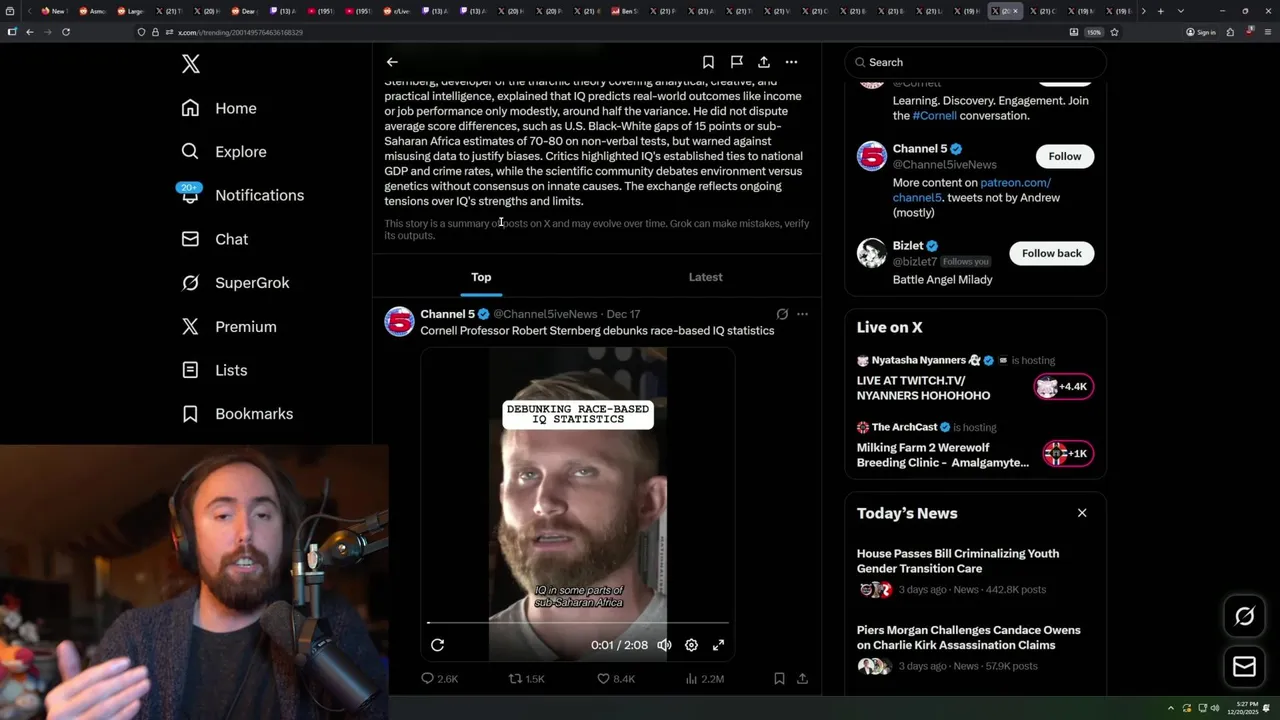Open the Channel 5 avatar on the post
Screen dimensions: 1280x720
(x=399, y=322)
